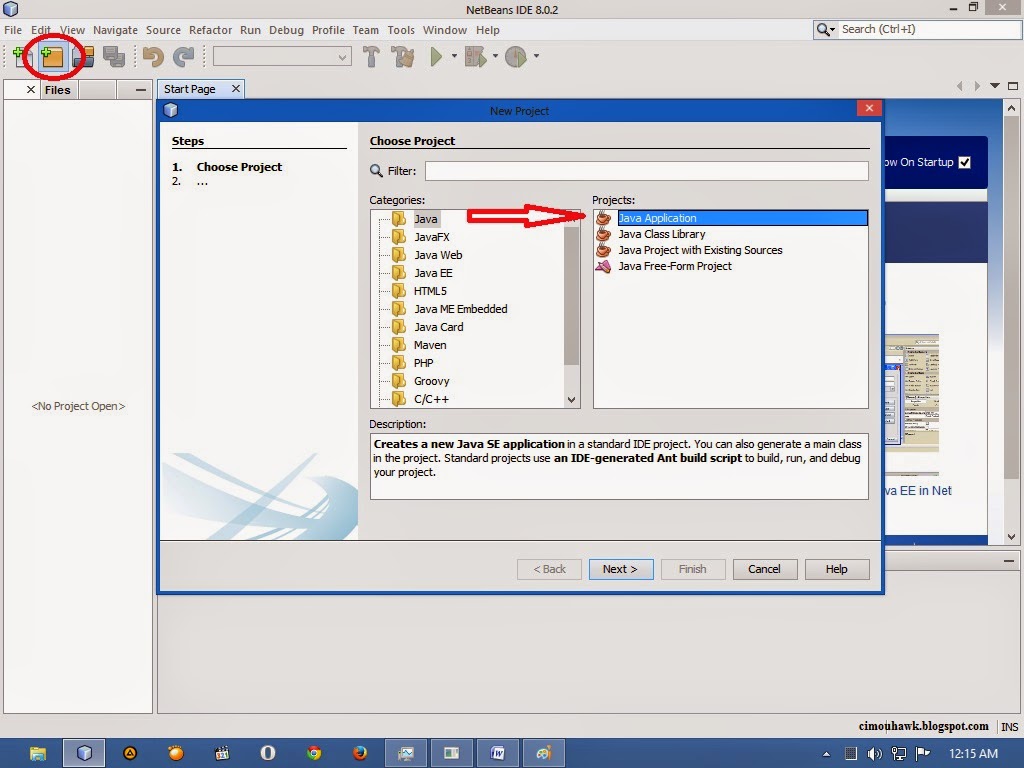
Task: Click the Redo arrow icon
Action: pyautogui.click(x=184, y=57)
